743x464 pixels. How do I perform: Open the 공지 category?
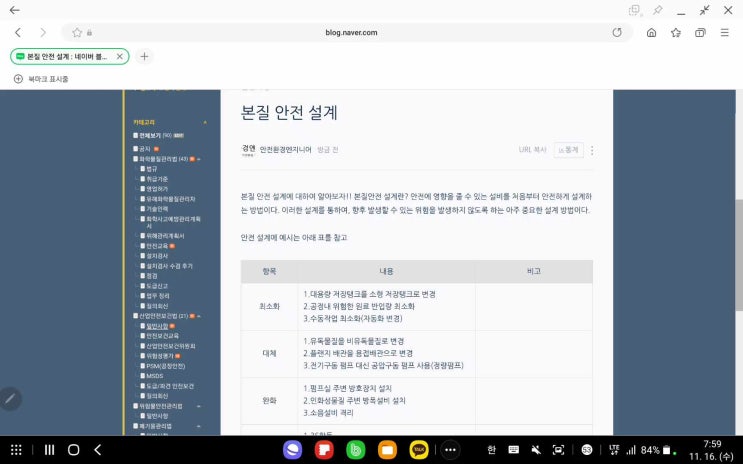(x=145, y=149)
